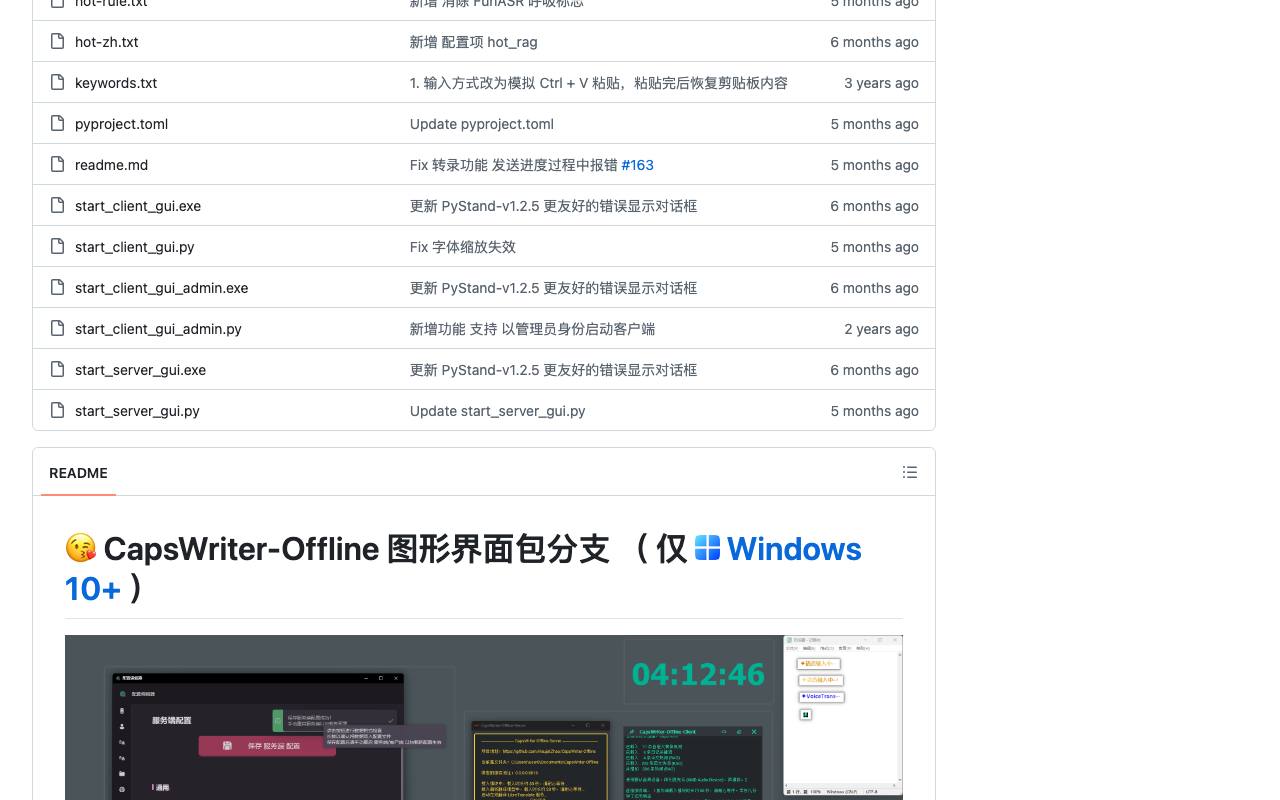View the PyStand-v1.2.5 commit for start_server_gui.exe
The image size is (1280, 800).
click(553, 370)
